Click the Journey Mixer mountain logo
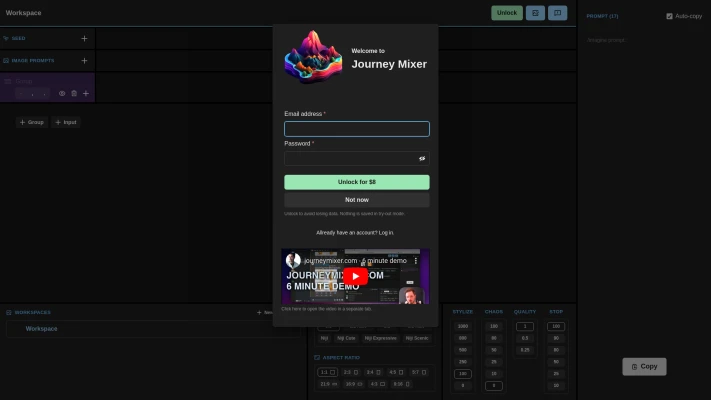 click(313, 57)
